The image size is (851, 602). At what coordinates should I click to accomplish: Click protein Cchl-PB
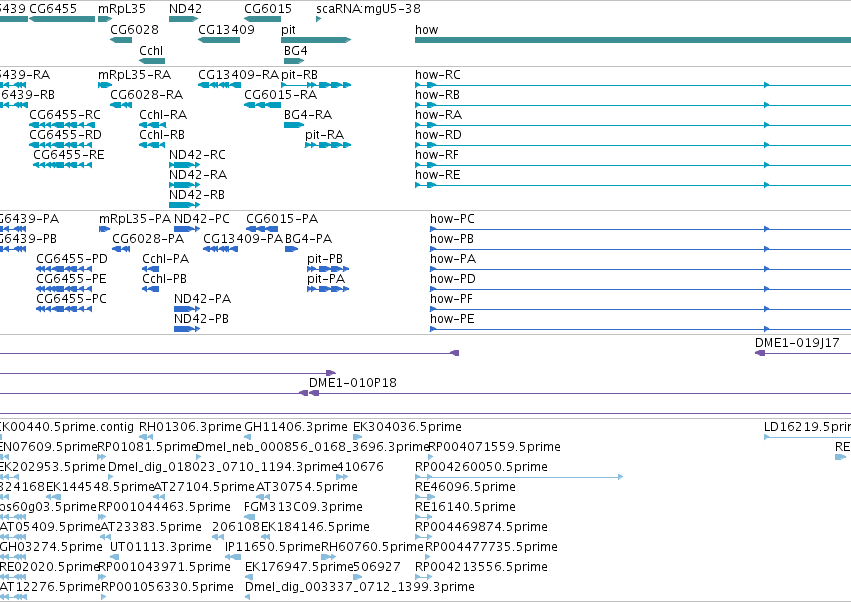(x=164, y=279)
